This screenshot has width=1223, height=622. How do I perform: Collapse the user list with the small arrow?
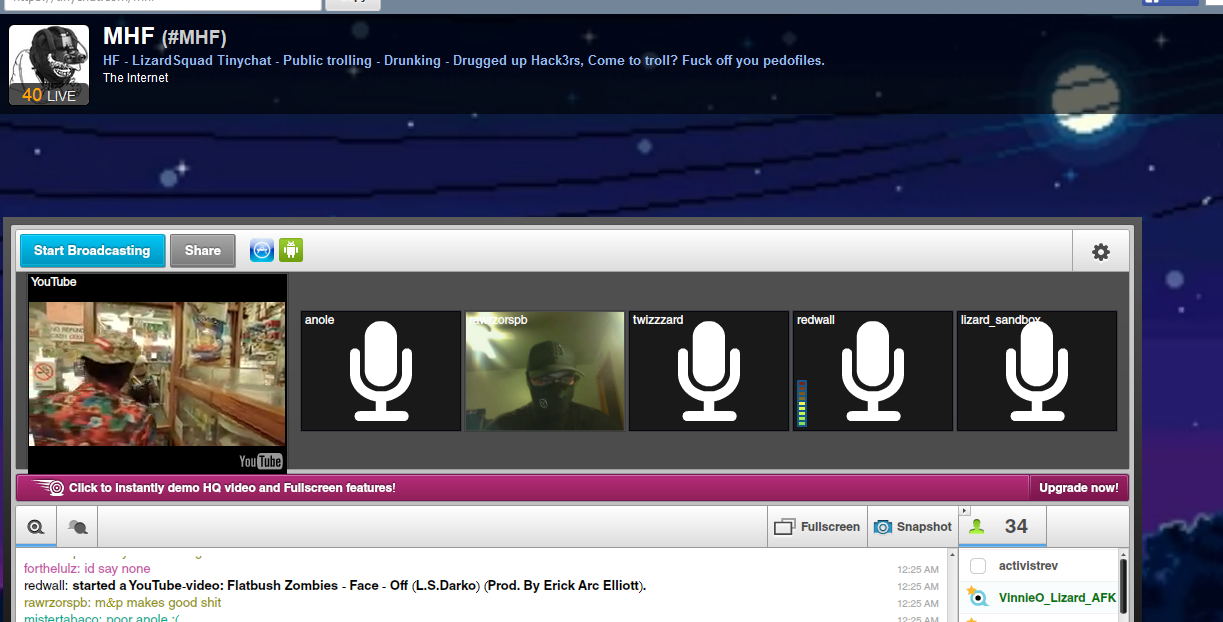(965, 511)
